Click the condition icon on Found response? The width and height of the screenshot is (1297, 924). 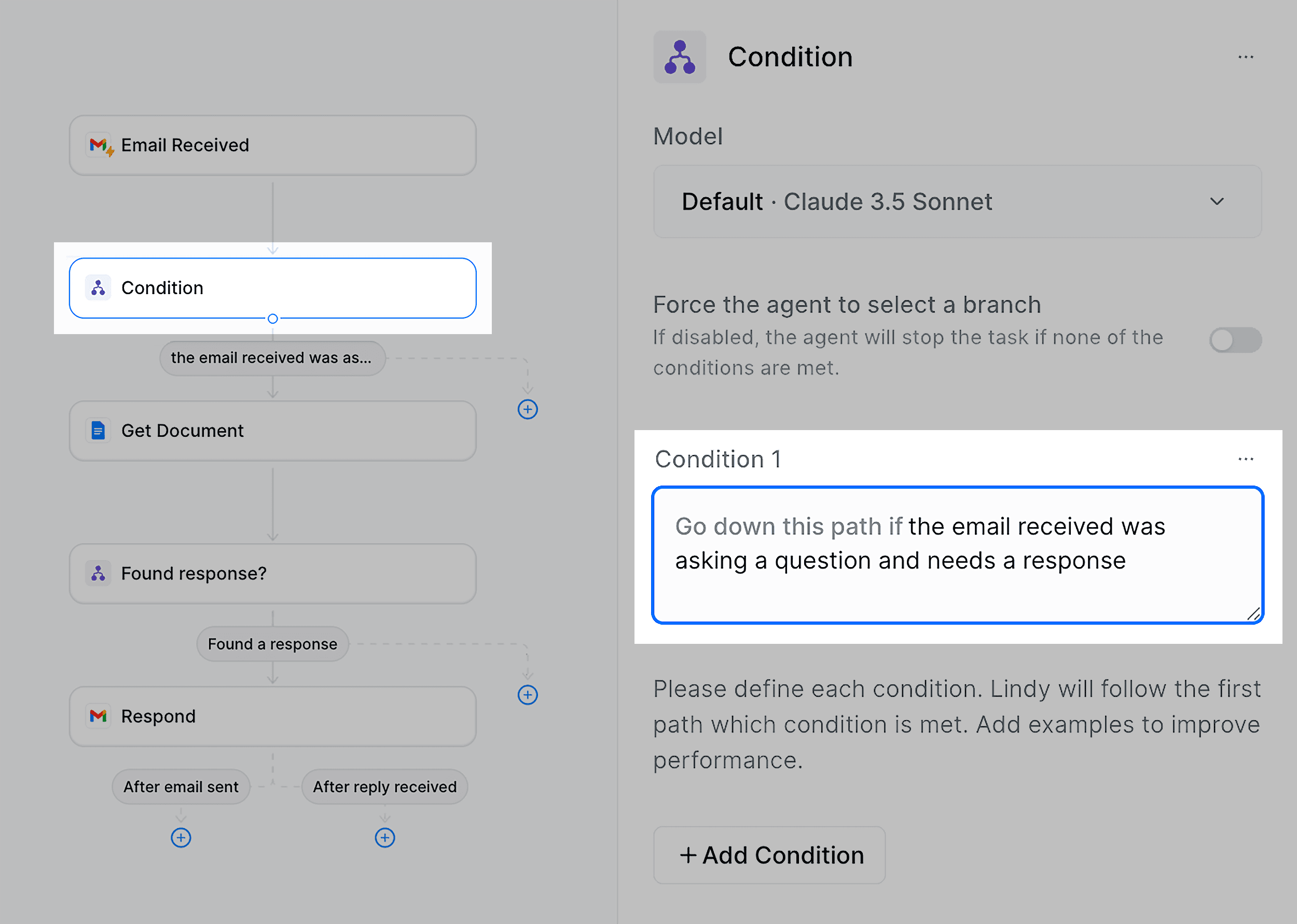click(x=98, y=573)
